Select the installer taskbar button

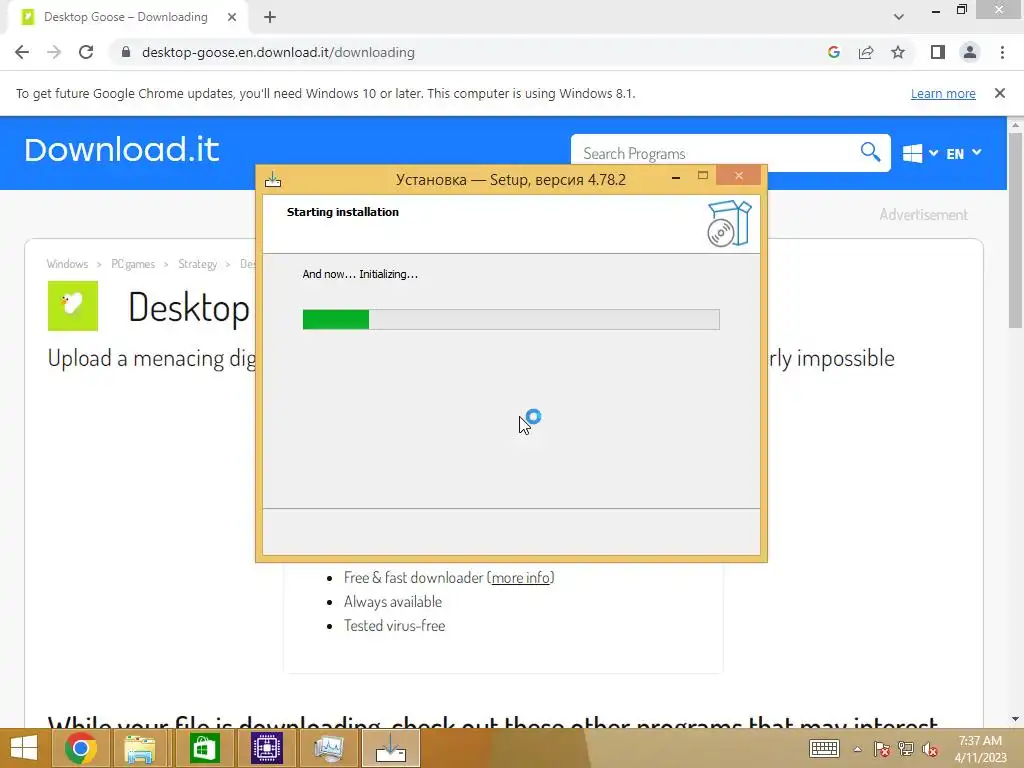(391, 748)
